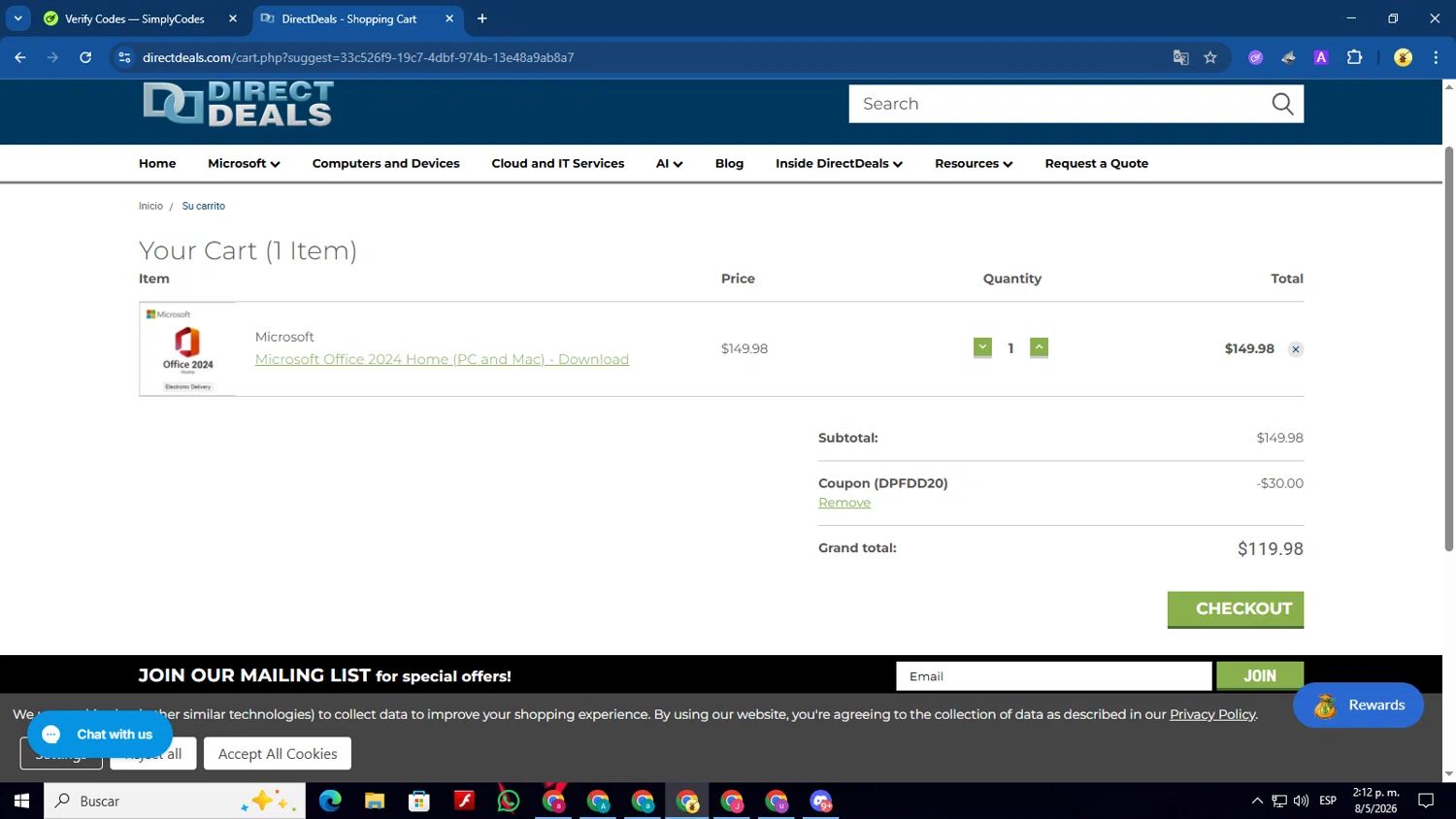
Task: Expand the Microsoft menu
Action: 244,163
